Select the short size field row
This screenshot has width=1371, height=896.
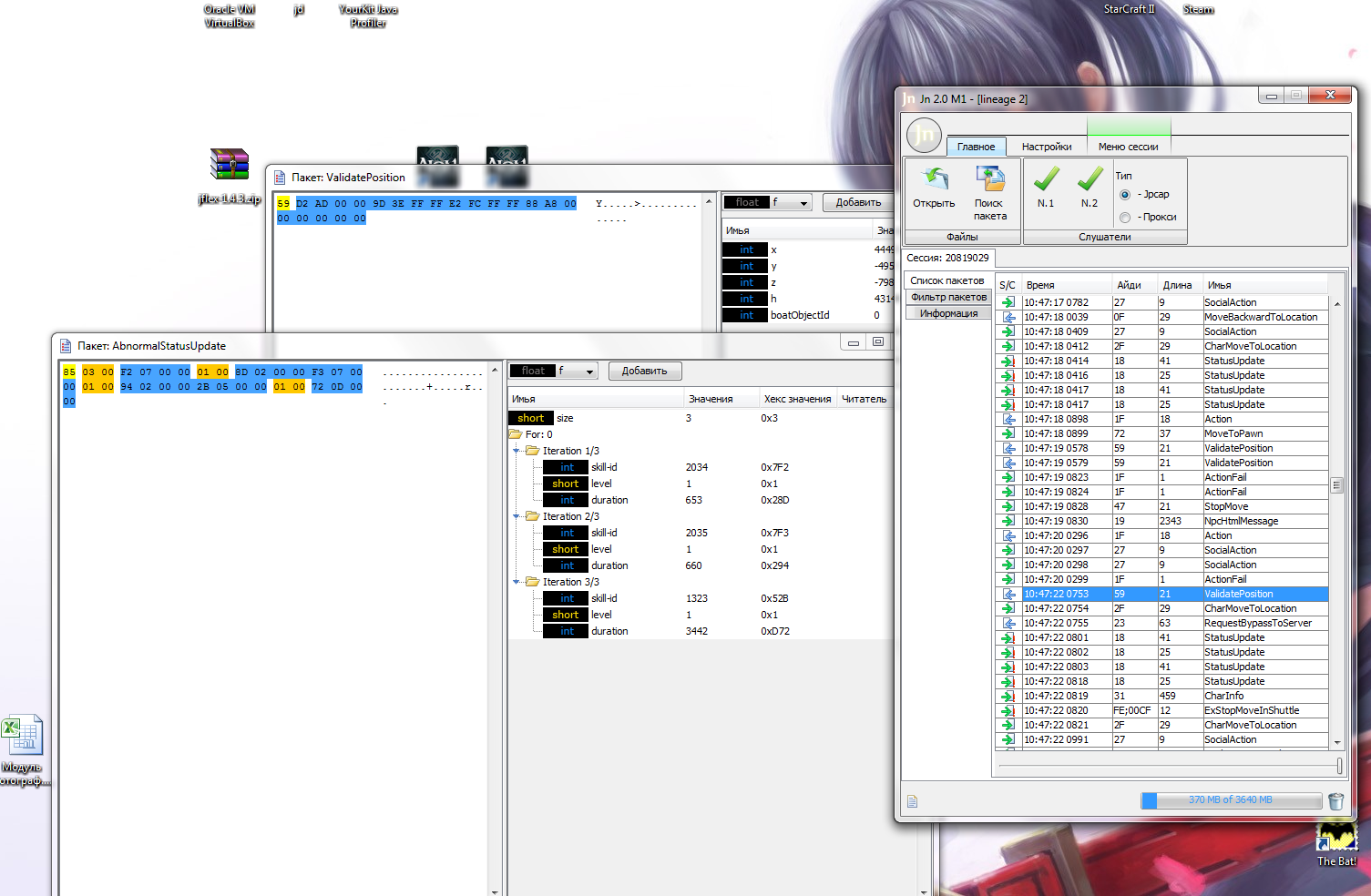click(700, 418)
